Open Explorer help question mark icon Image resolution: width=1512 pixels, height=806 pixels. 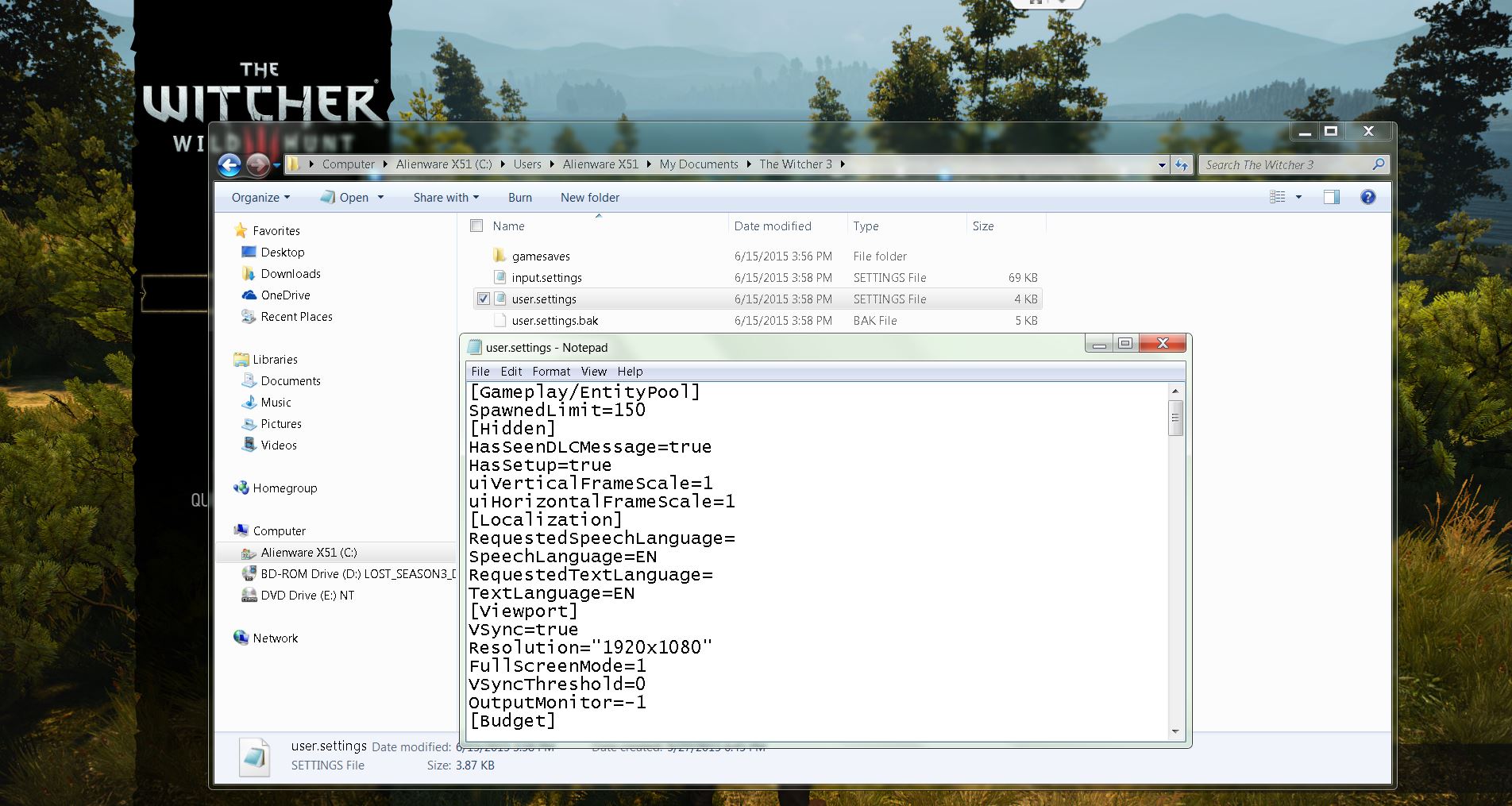tap(1367, 197)
